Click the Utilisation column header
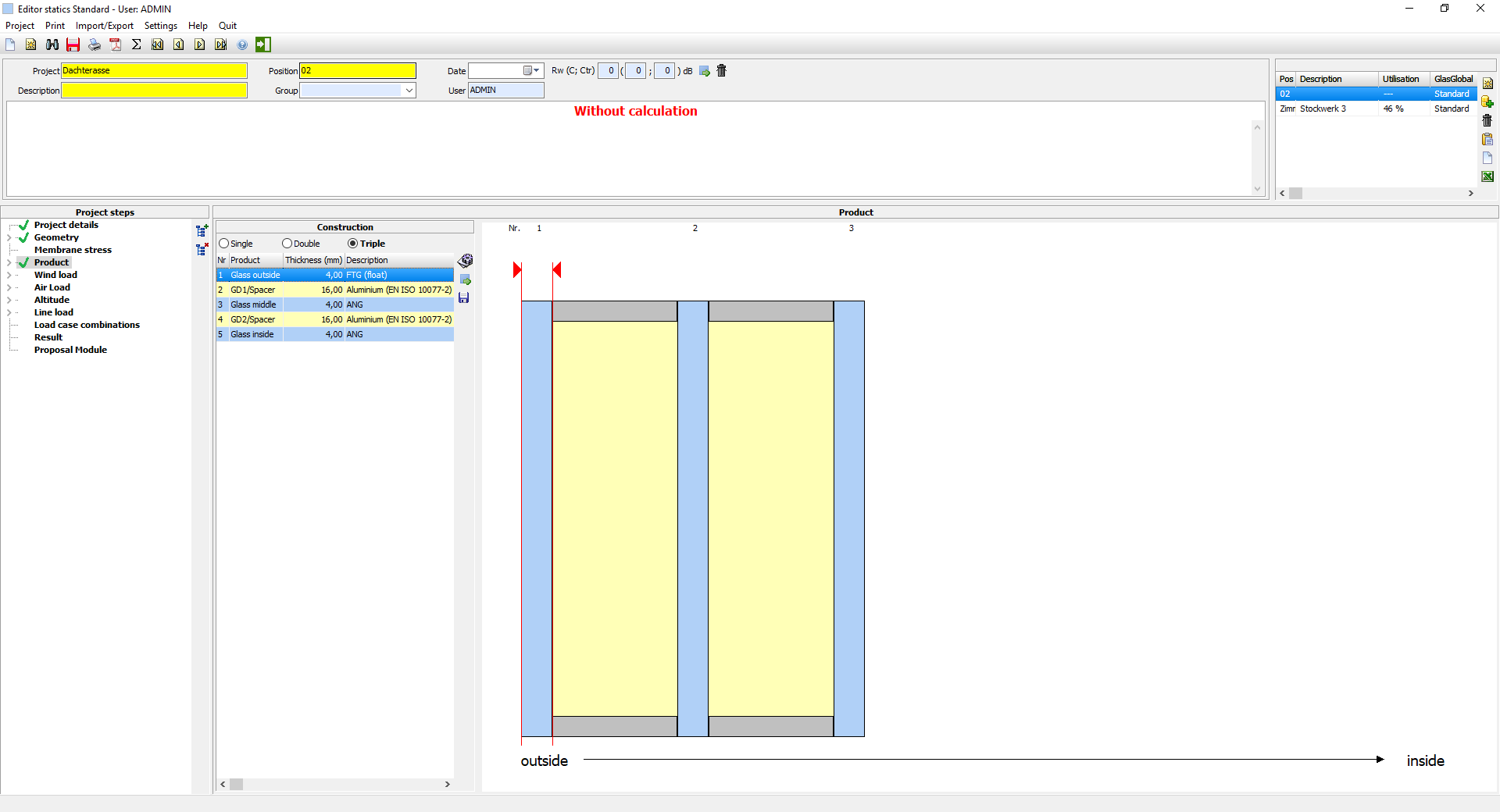The image size is (1500, 812). click(x=1404, y=79)
